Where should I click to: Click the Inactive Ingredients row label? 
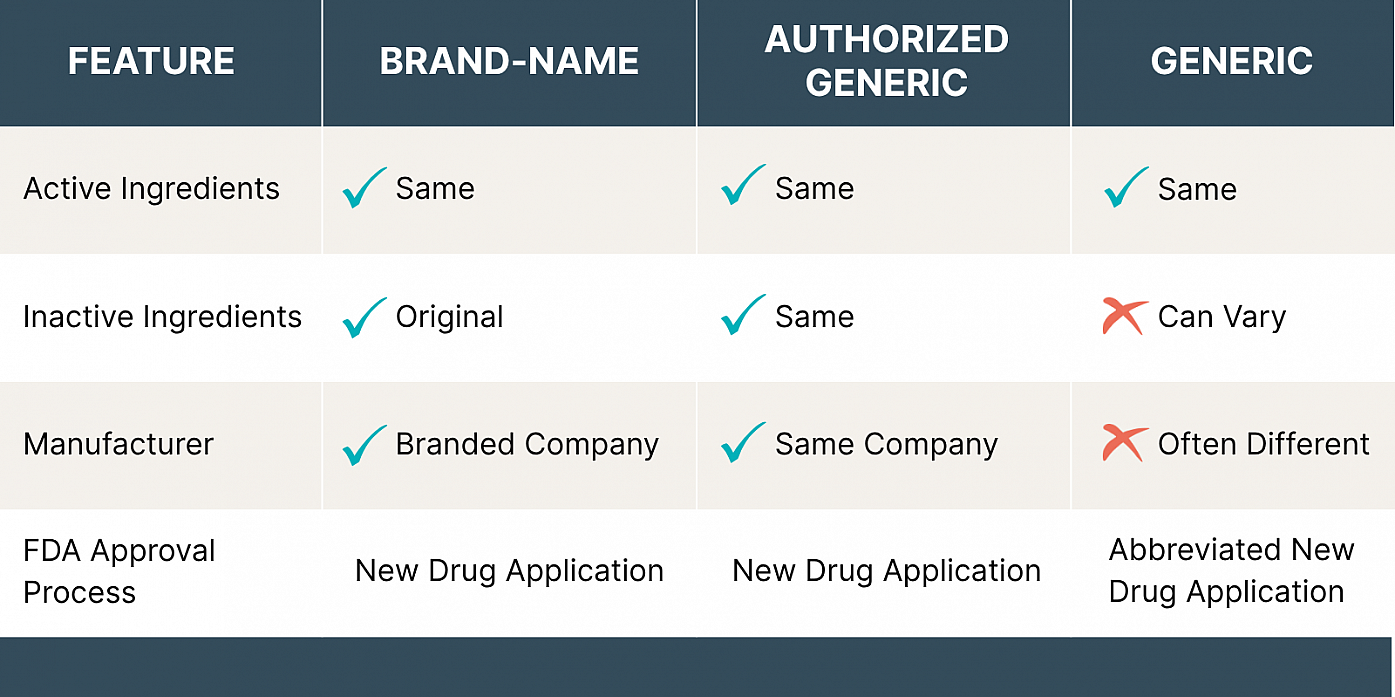162,317
